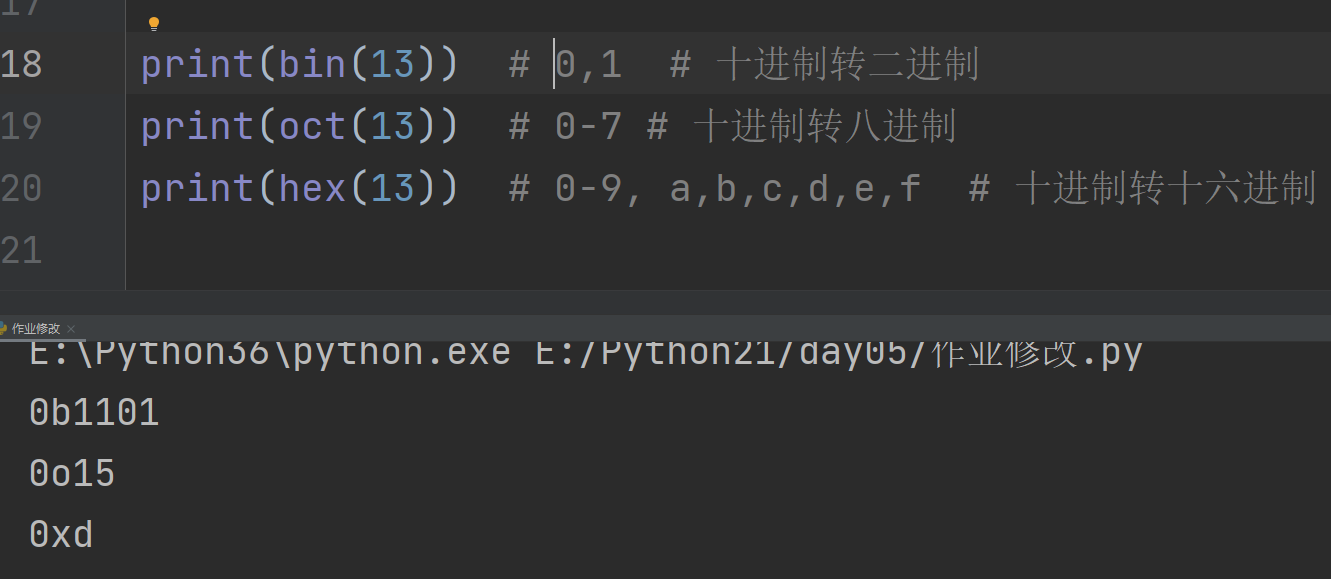The height and width of the screenshot is (579, 1331).
Task: Click the 十进制转二进制 comment text
Action: coord(848,65)
